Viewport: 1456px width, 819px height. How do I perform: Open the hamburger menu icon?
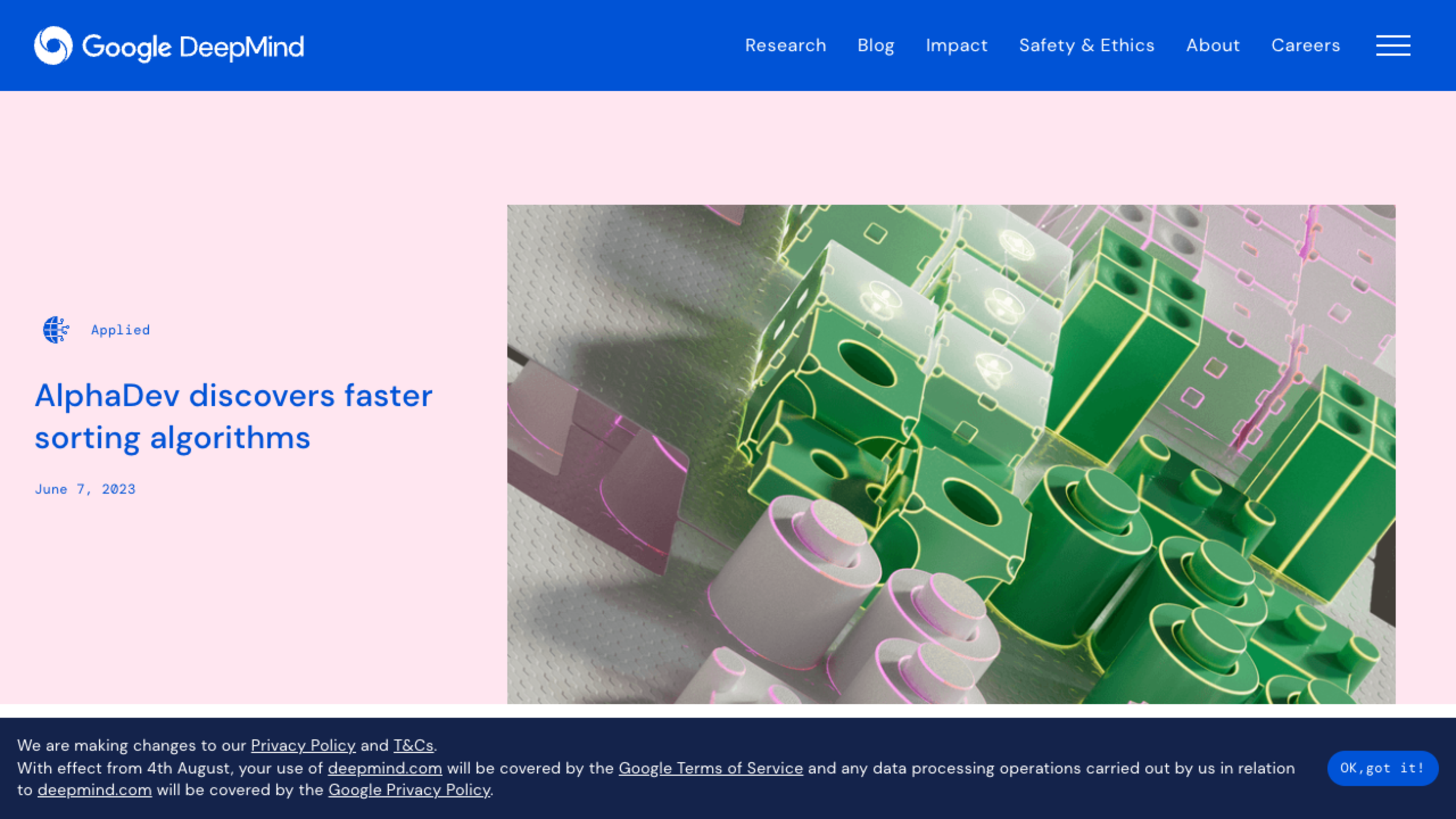pyautogui.click(x=1393, y=45)
